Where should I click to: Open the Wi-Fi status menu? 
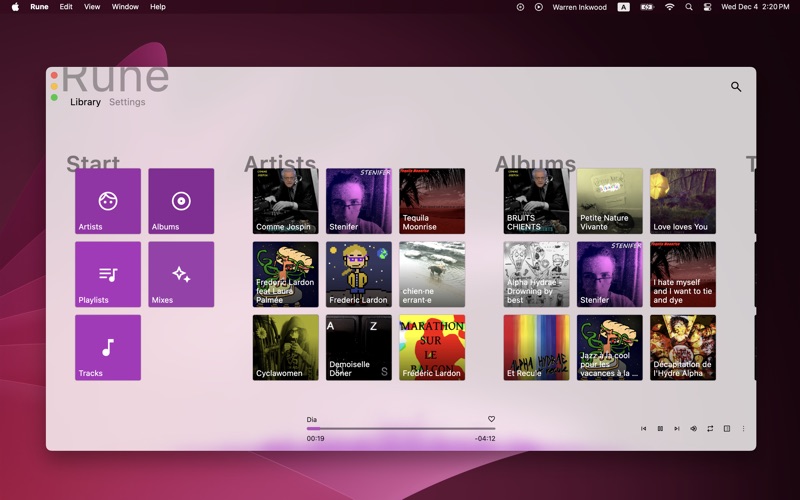tap(669, 7)
